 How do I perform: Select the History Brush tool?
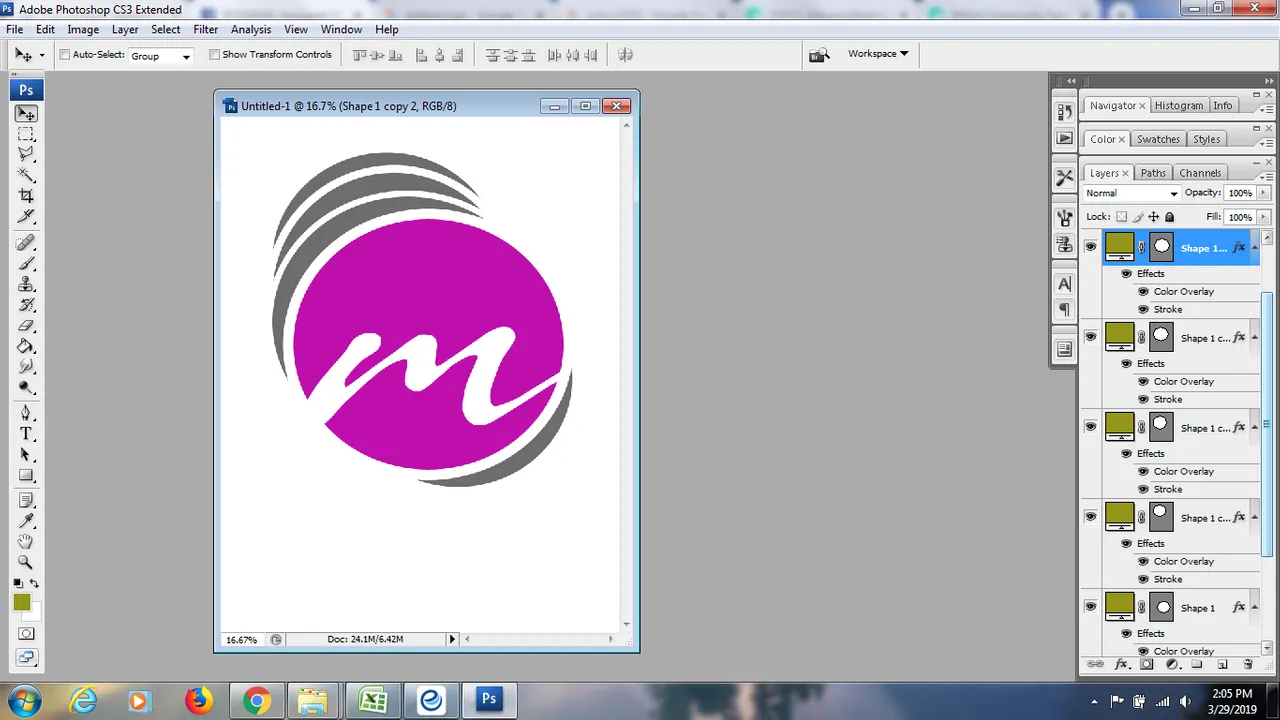click(x=26, y=305)
